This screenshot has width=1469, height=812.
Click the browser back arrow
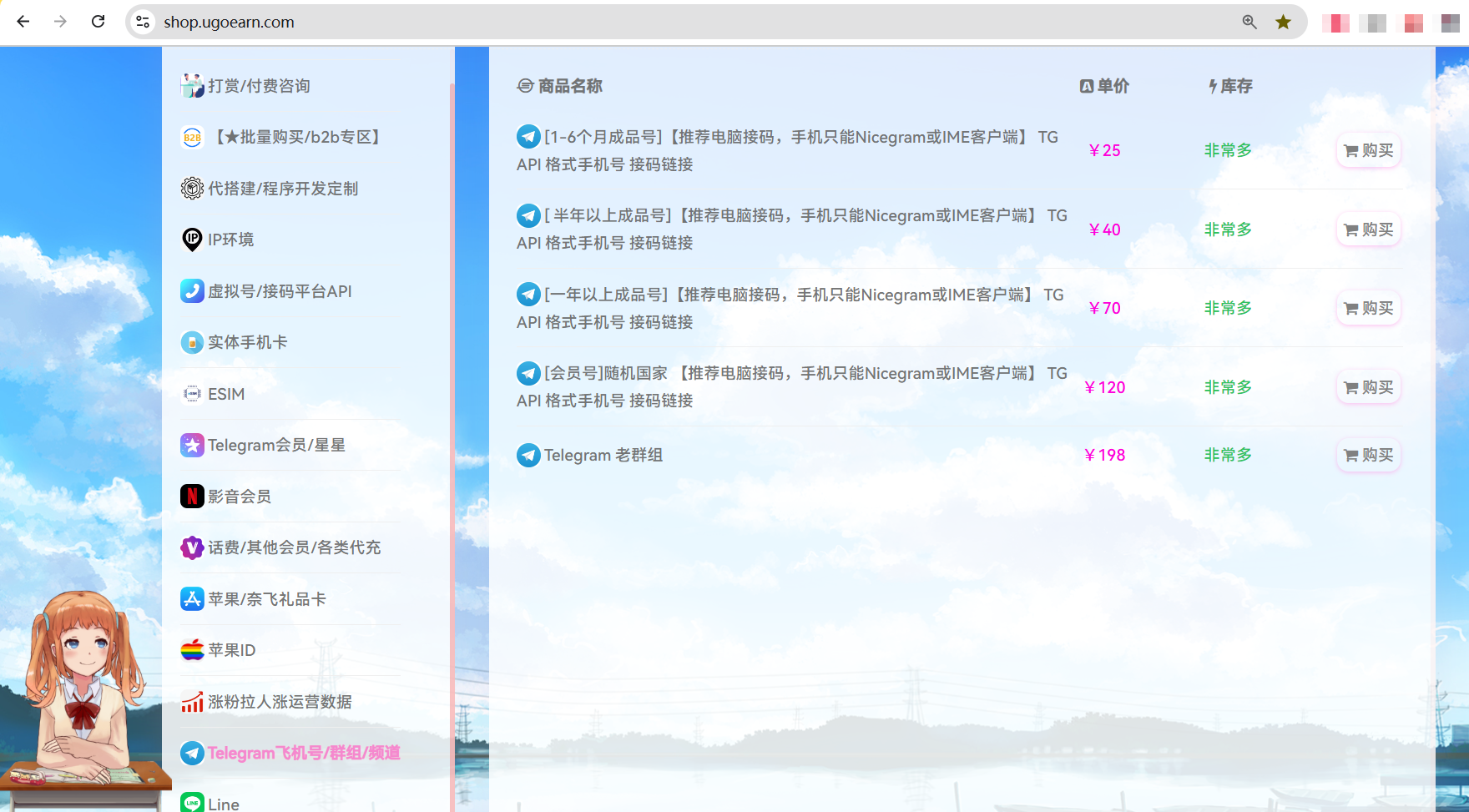click(23, 22)
